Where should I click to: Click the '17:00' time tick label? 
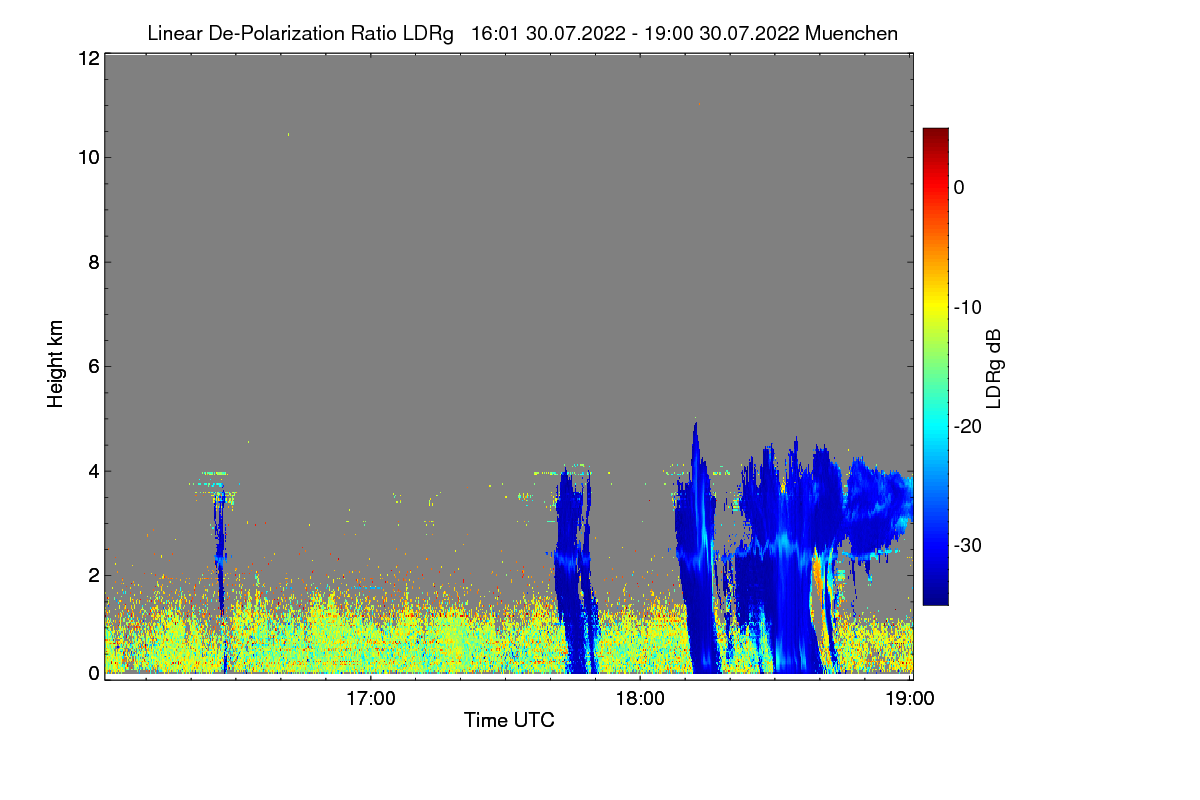coord(370,698)
